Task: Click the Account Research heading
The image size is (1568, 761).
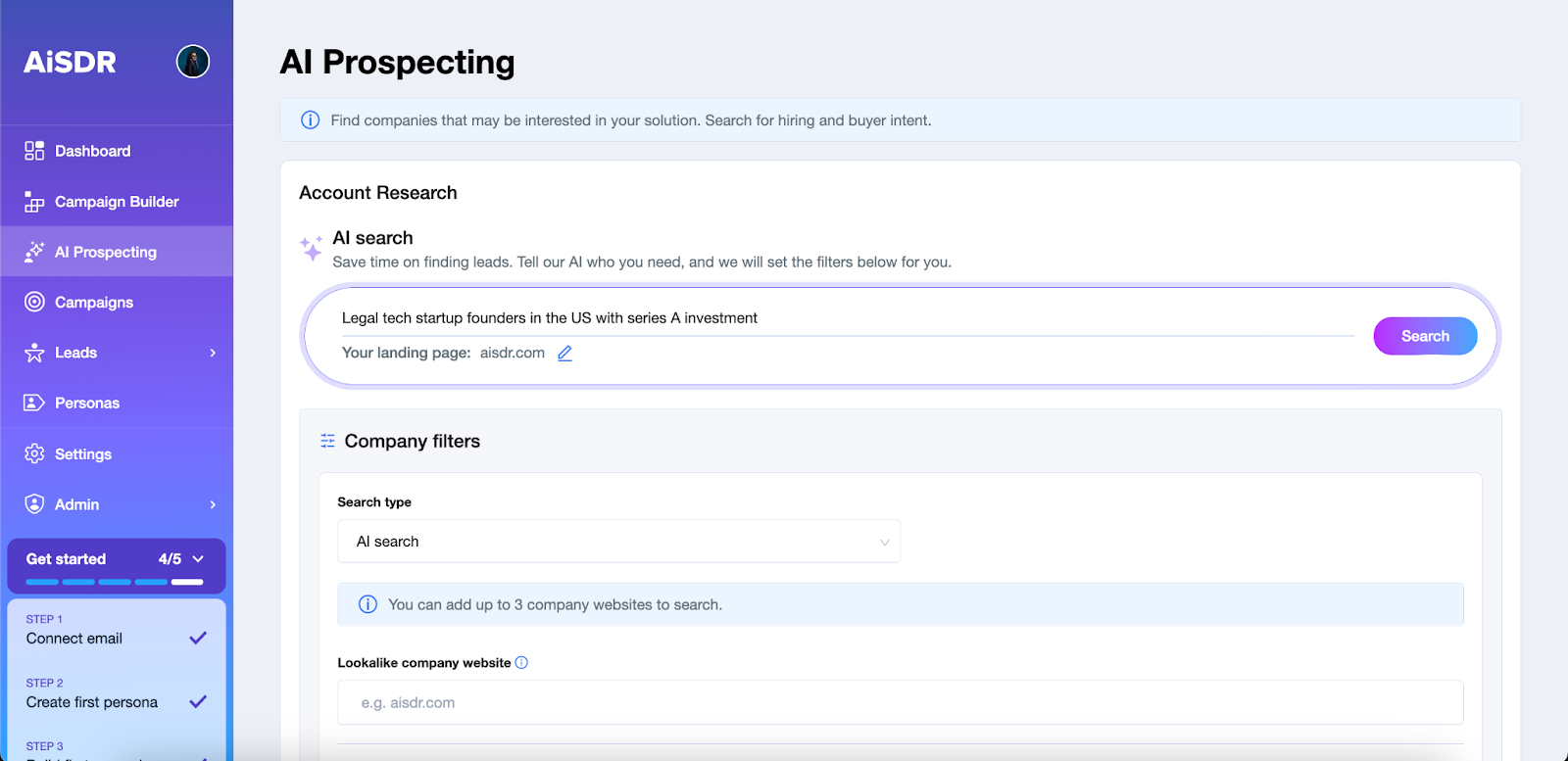Action: tap(378, 193)
